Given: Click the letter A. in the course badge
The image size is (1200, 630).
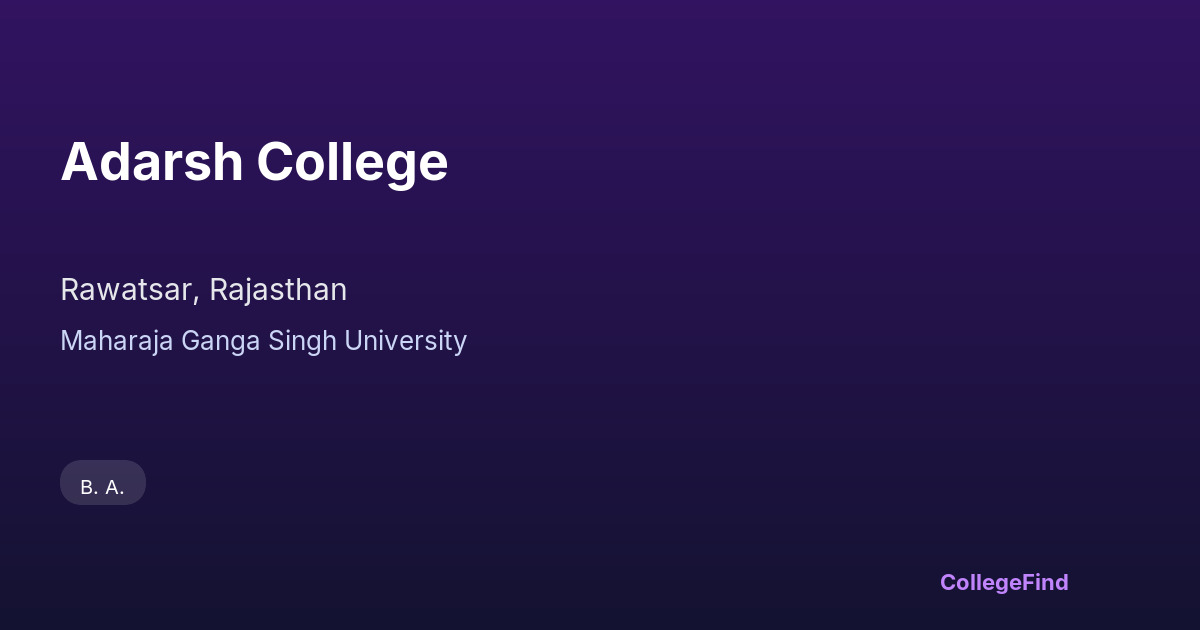Looking at the screenshot, I should pyautogui.click(x=115, y=487).
